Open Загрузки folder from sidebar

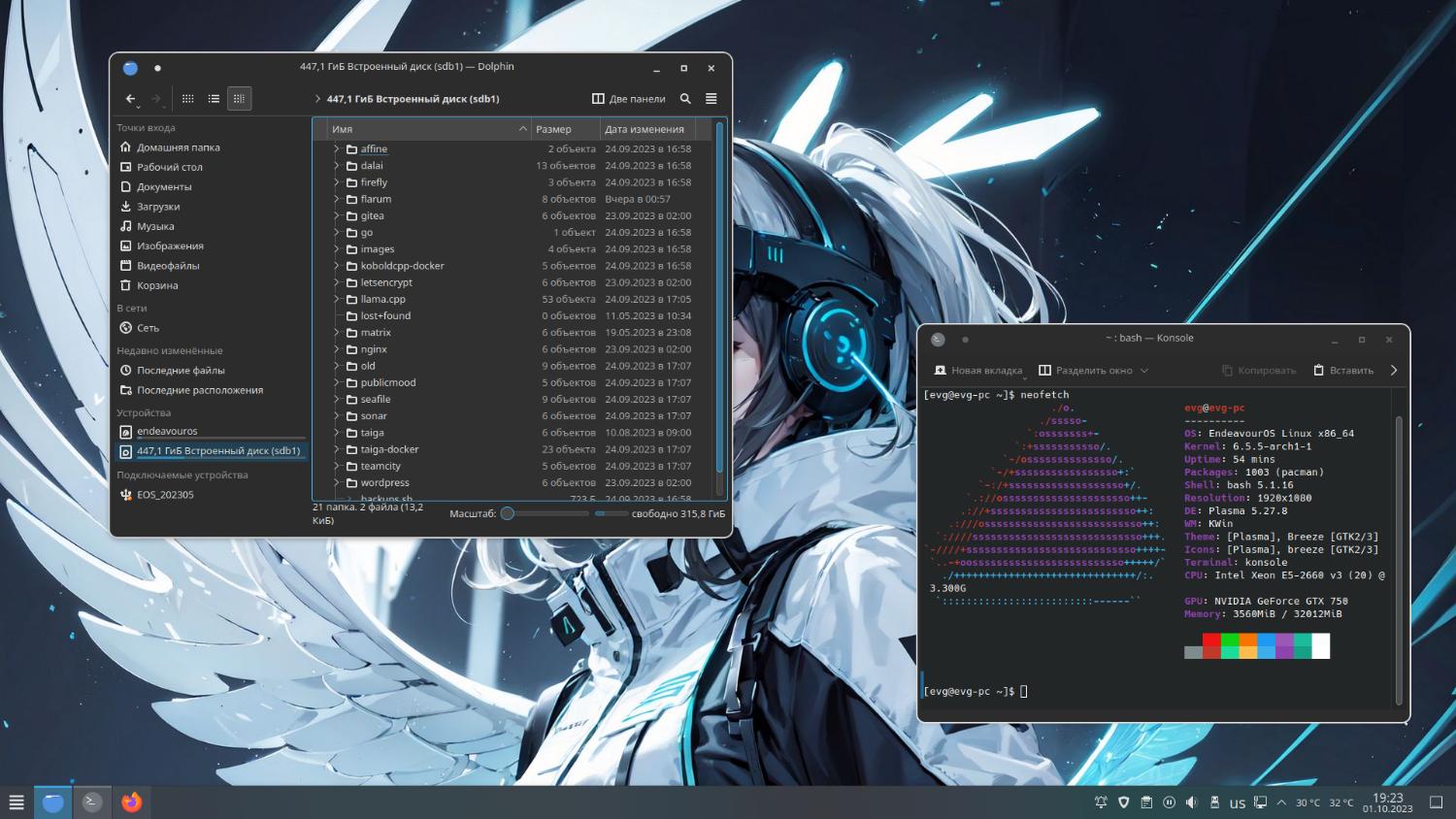coord(158,207)
